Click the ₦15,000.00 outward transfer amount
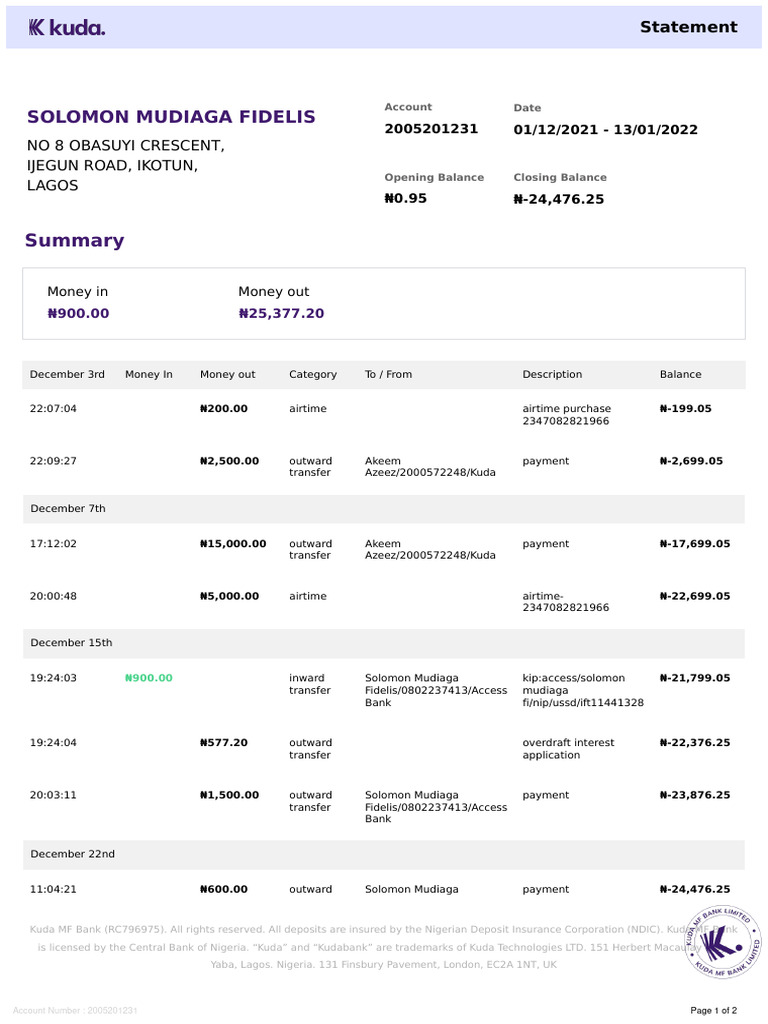The width and height of the screenshot is (768, 1024). 233,544
